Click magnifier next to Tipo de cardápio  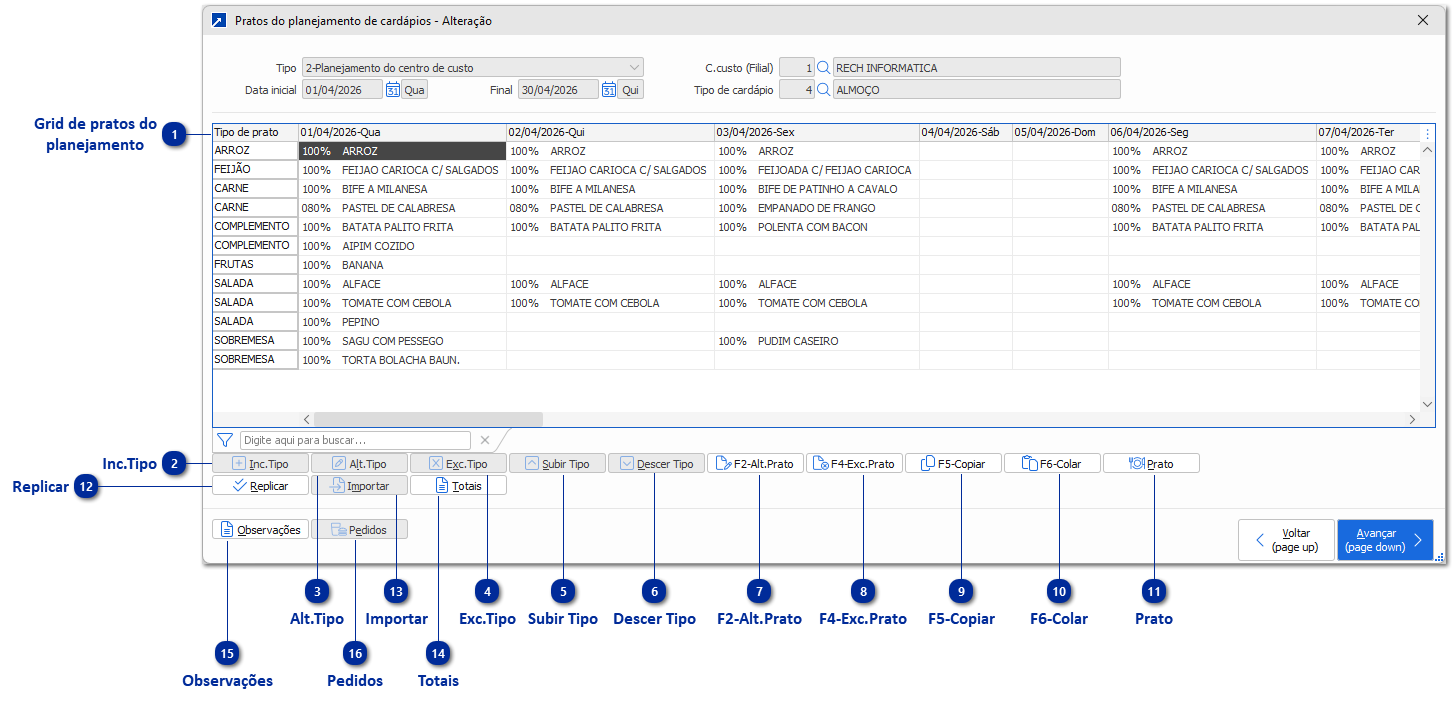point(823,90)
